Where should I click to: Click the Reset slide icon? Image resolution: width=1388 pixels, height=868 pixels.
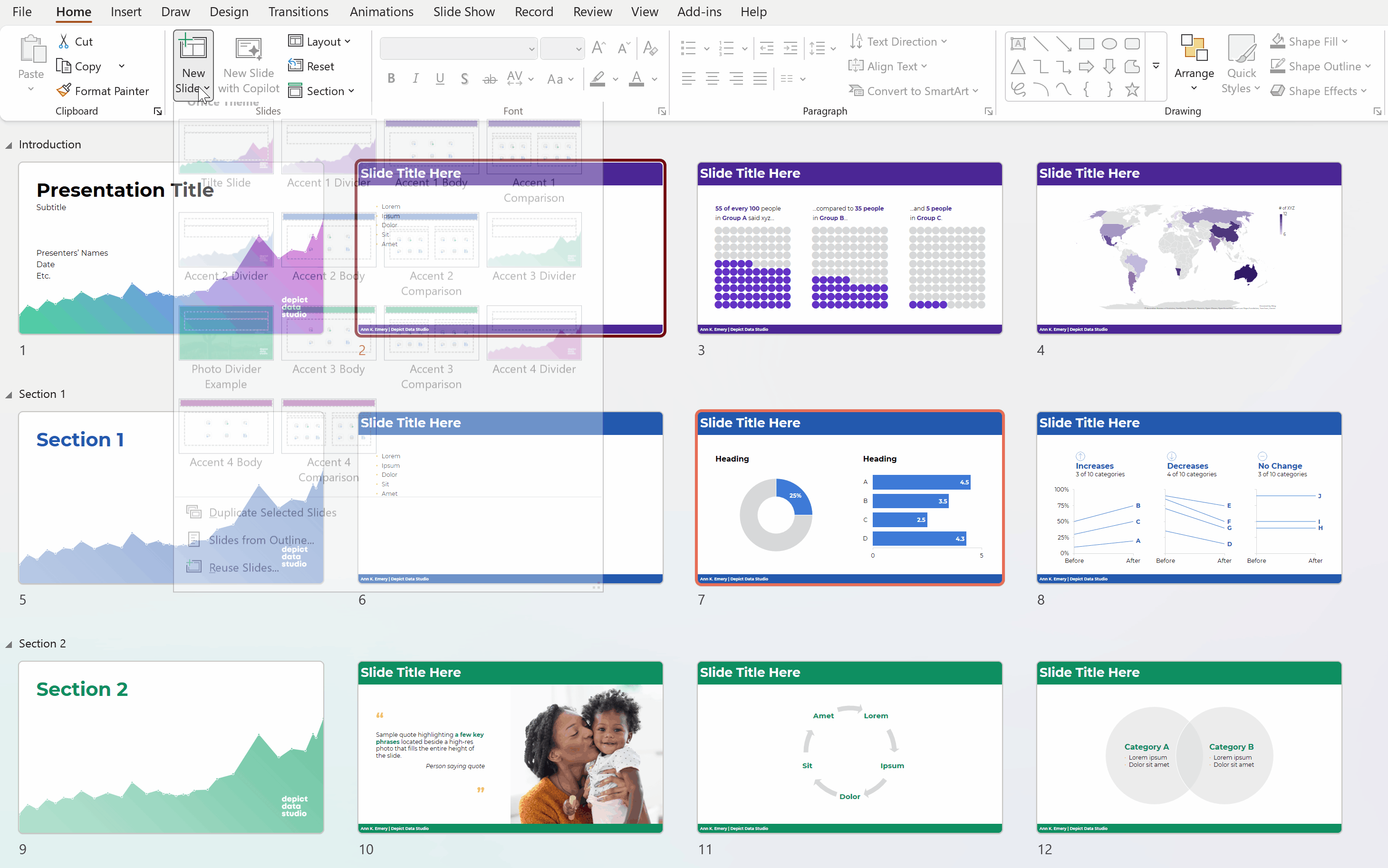(x=295, y=66)
